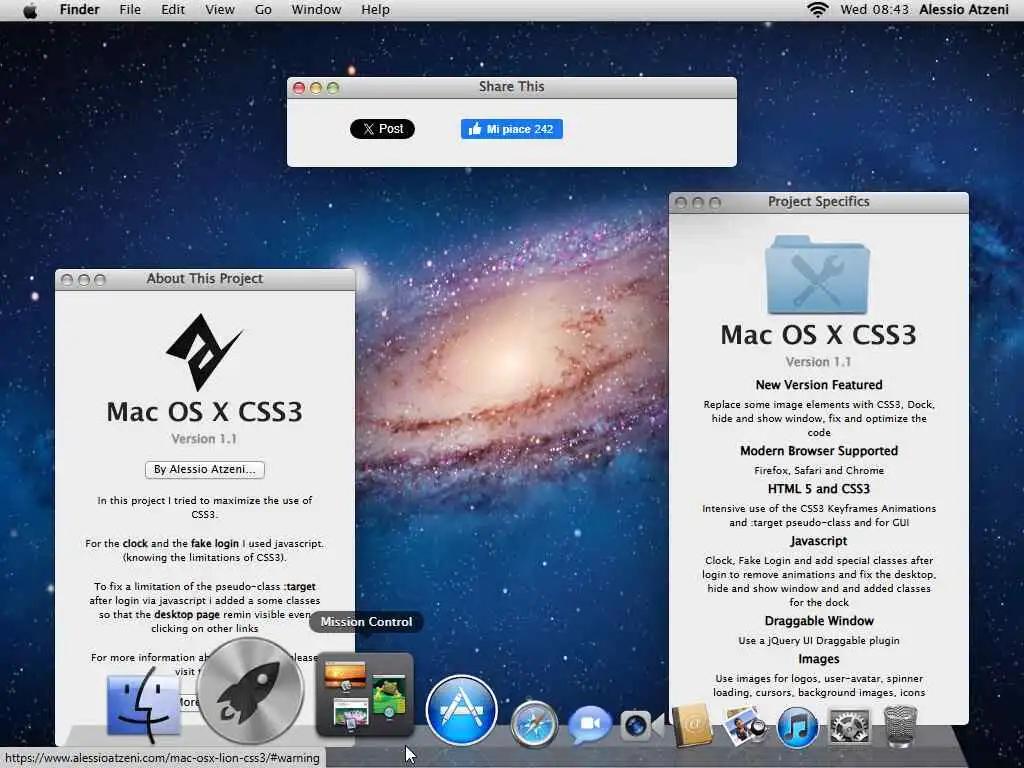The width and height of the screenshot is (1024, 768).
Task: Click the menu bar clock Wed 08:43
Action: (874, 9)
